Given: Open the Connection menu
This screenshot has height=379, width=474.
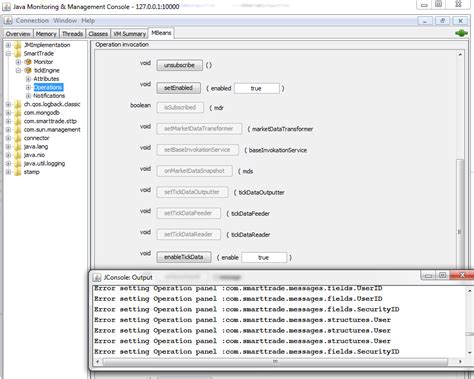Looking at the screenshot, I should pyautogui.click(x=32, y=21).
